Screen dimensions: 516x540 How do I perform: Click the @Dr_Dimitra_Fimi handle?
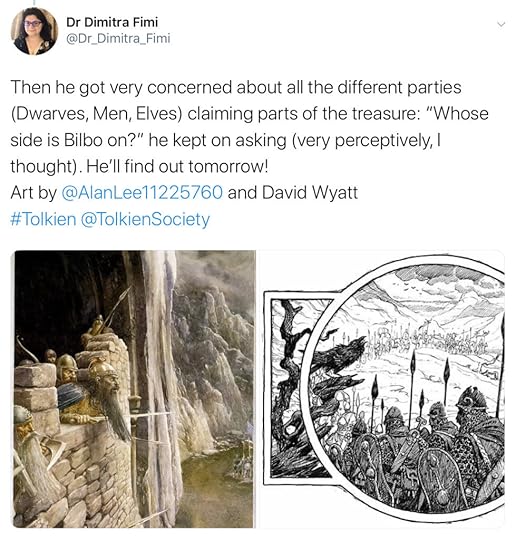pos(118,38)
